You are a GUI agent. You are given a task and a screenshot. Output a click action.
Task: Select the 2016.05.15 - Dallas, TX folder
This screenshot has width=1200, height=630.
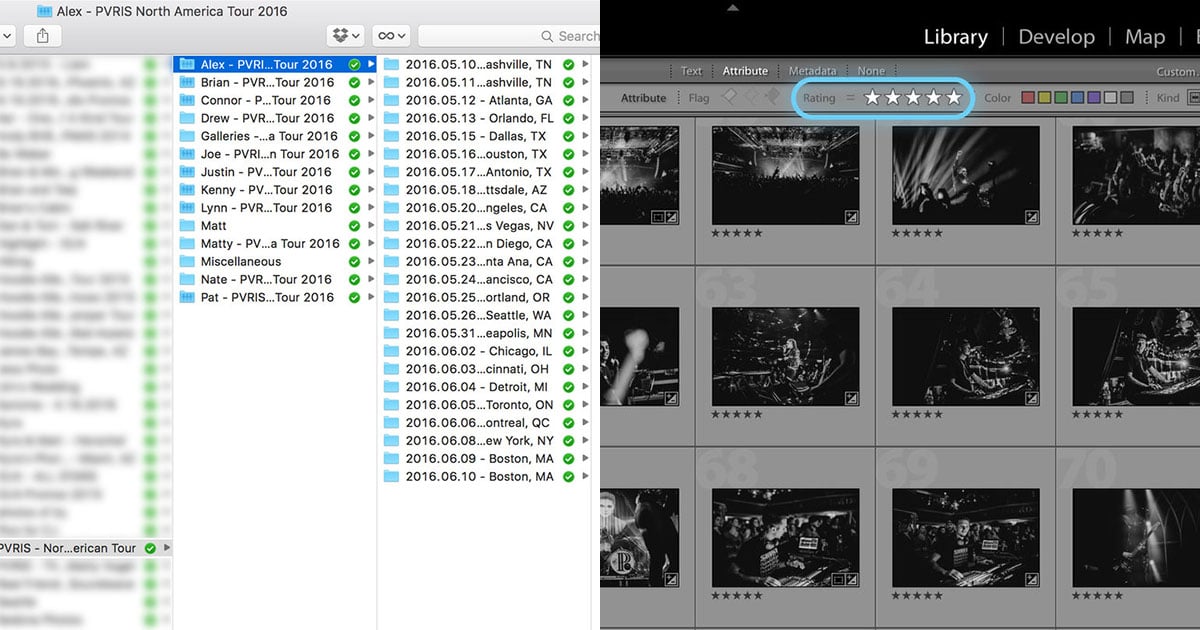475,136
